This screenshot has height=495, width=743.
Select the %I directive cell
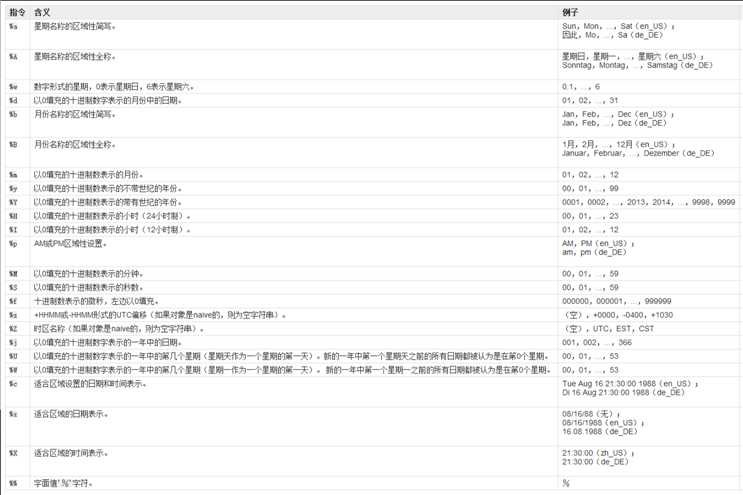[x=13, y=230]
